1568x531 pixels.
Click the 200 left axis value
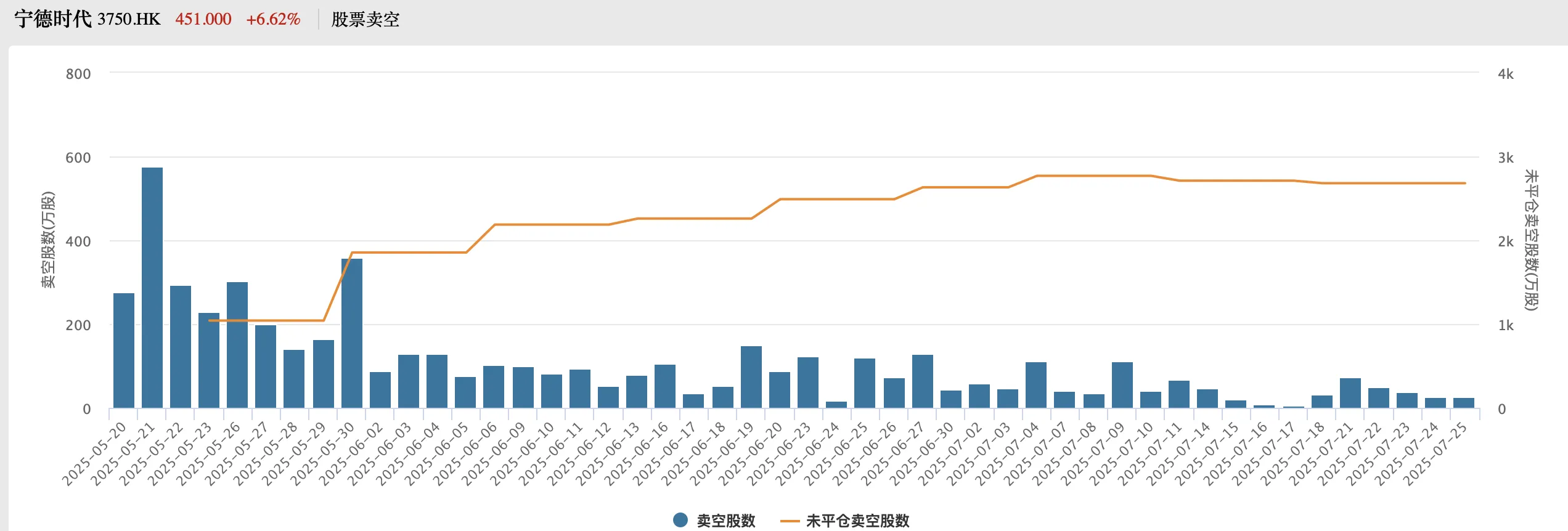78,325
